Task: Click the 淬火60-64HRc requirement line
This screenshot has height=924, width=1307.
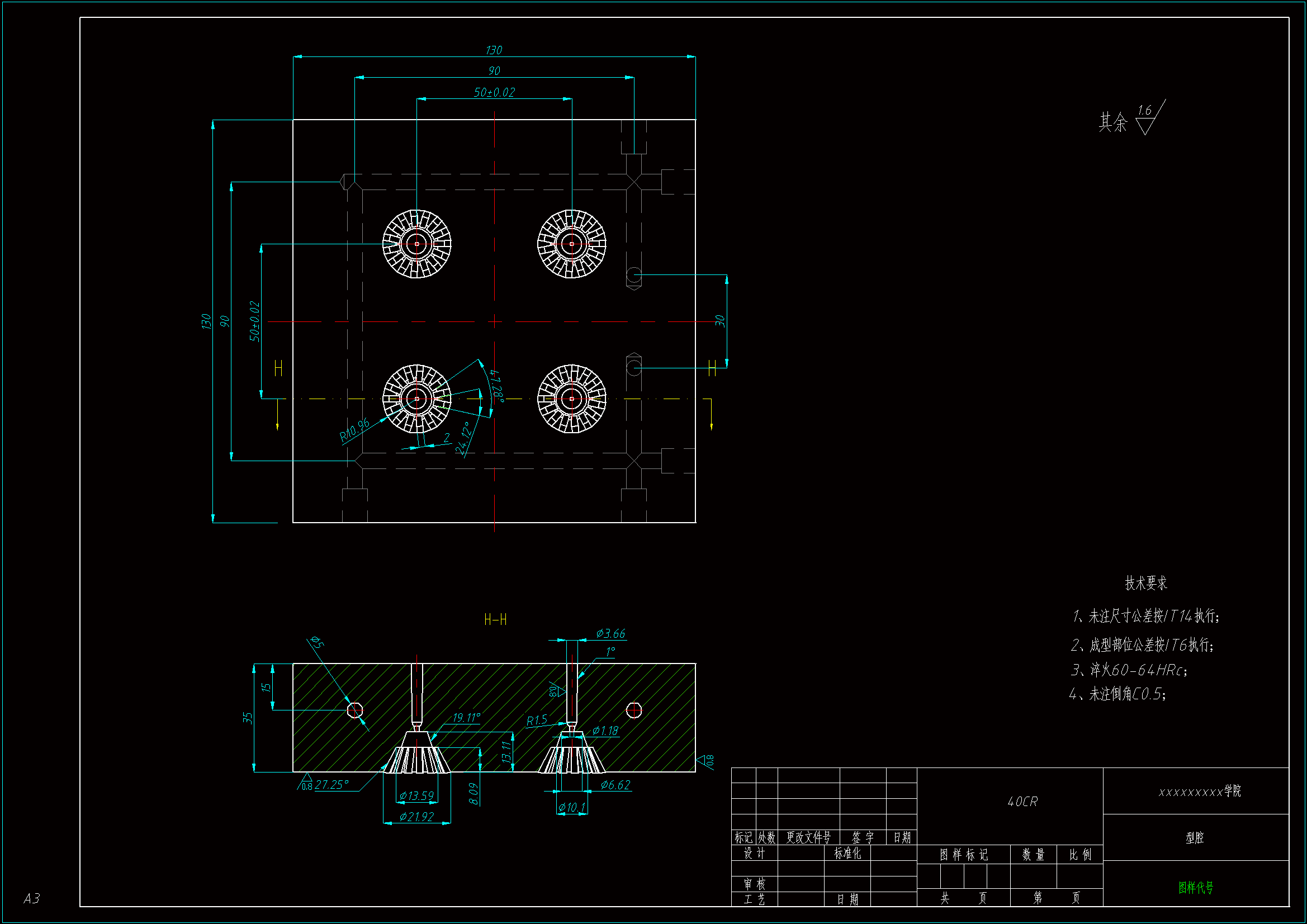Action: click(1129, 670)
